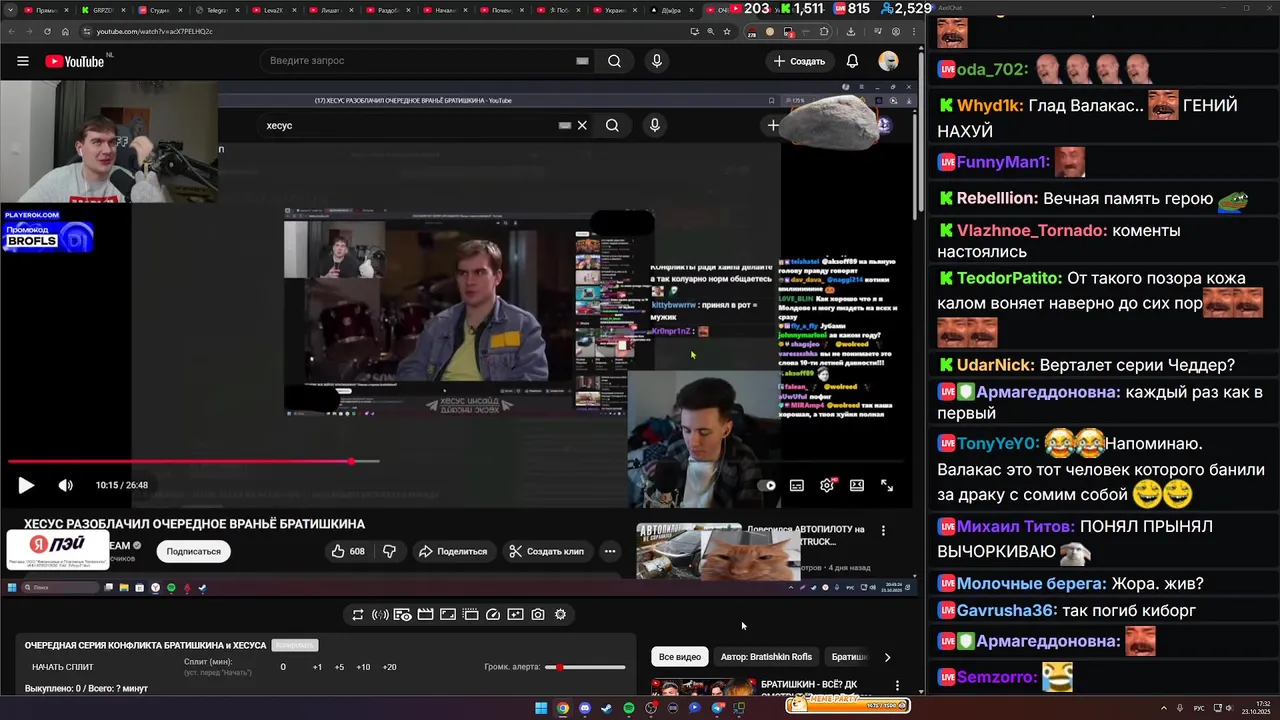Viewport: 1280px width, 720px height.
Task: Open FunnyMan1's username in chat
Action: [x=1003, y=162]
